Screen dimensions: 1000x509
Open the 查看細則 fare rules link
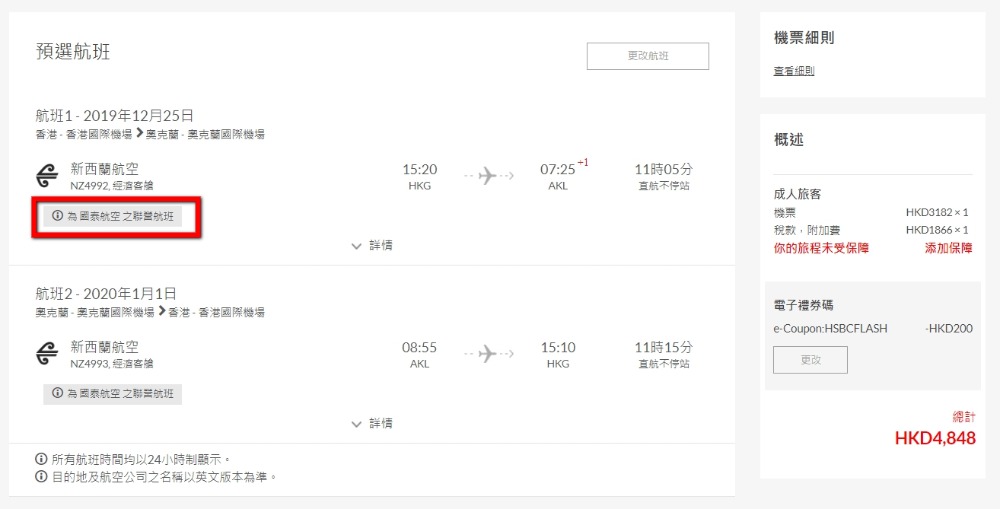(793, 71)
